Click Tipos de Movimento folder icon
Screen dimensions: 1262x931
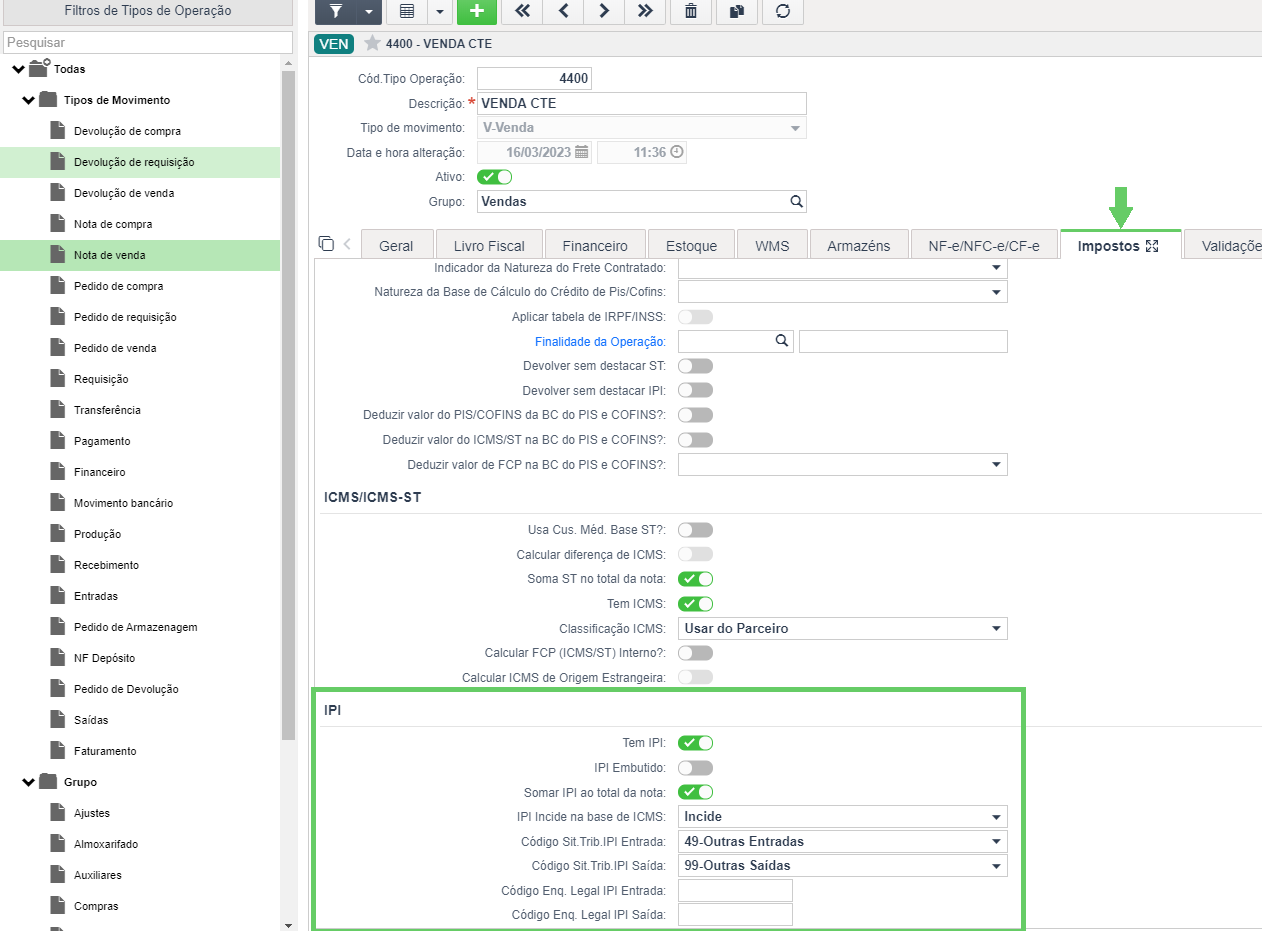[48, 100]
